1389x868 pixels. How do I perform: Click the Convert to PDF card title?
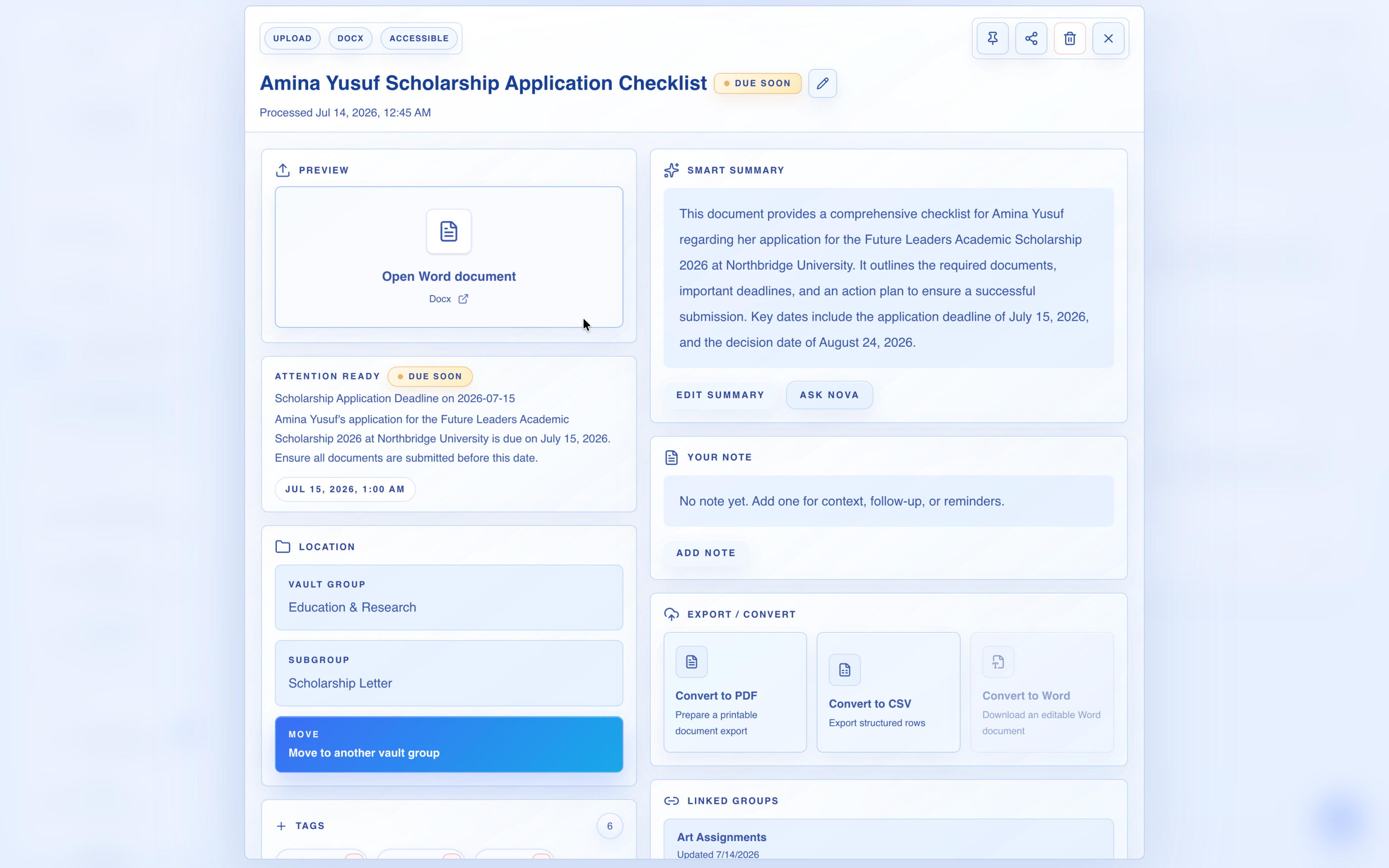(x=716, y=696)
